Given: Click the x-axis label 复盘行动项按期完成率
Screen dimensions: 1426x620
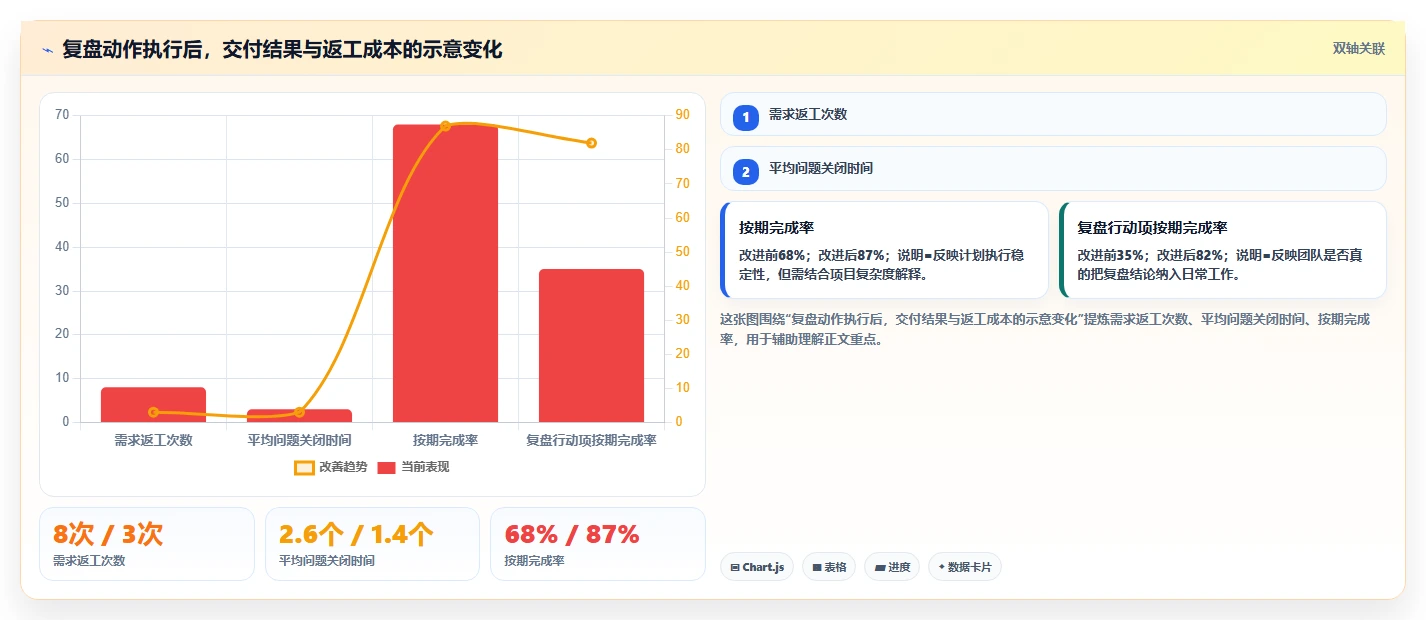Looking at the screenshot, I should pyautogui.click(x=591, y=440).
